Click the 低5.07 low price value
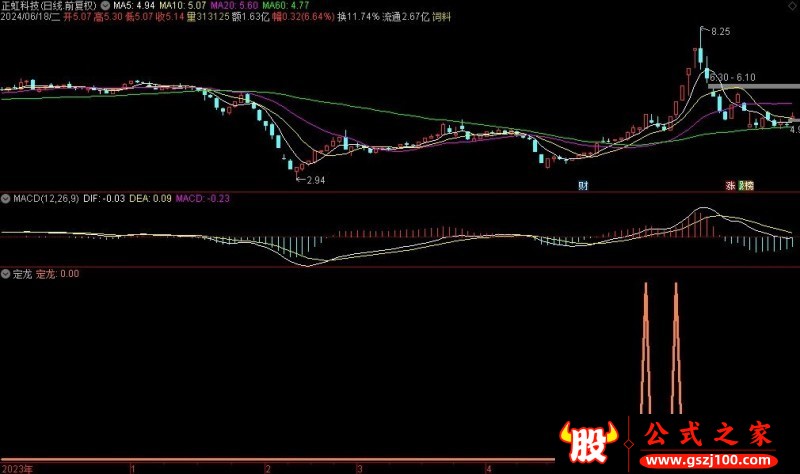 [x=139, y=17]
